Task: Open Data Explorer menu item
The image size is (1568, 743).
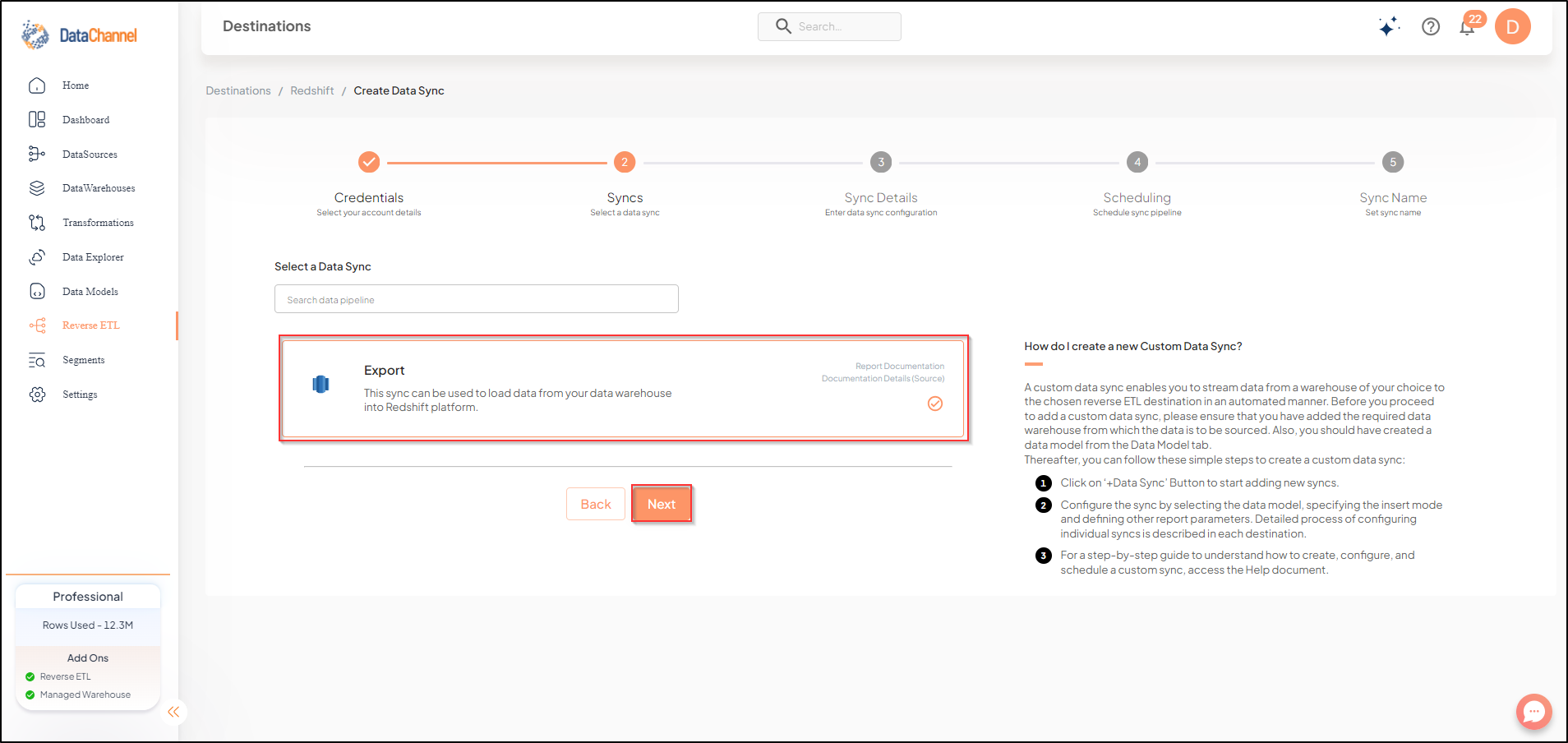Action: pos(93,257)
